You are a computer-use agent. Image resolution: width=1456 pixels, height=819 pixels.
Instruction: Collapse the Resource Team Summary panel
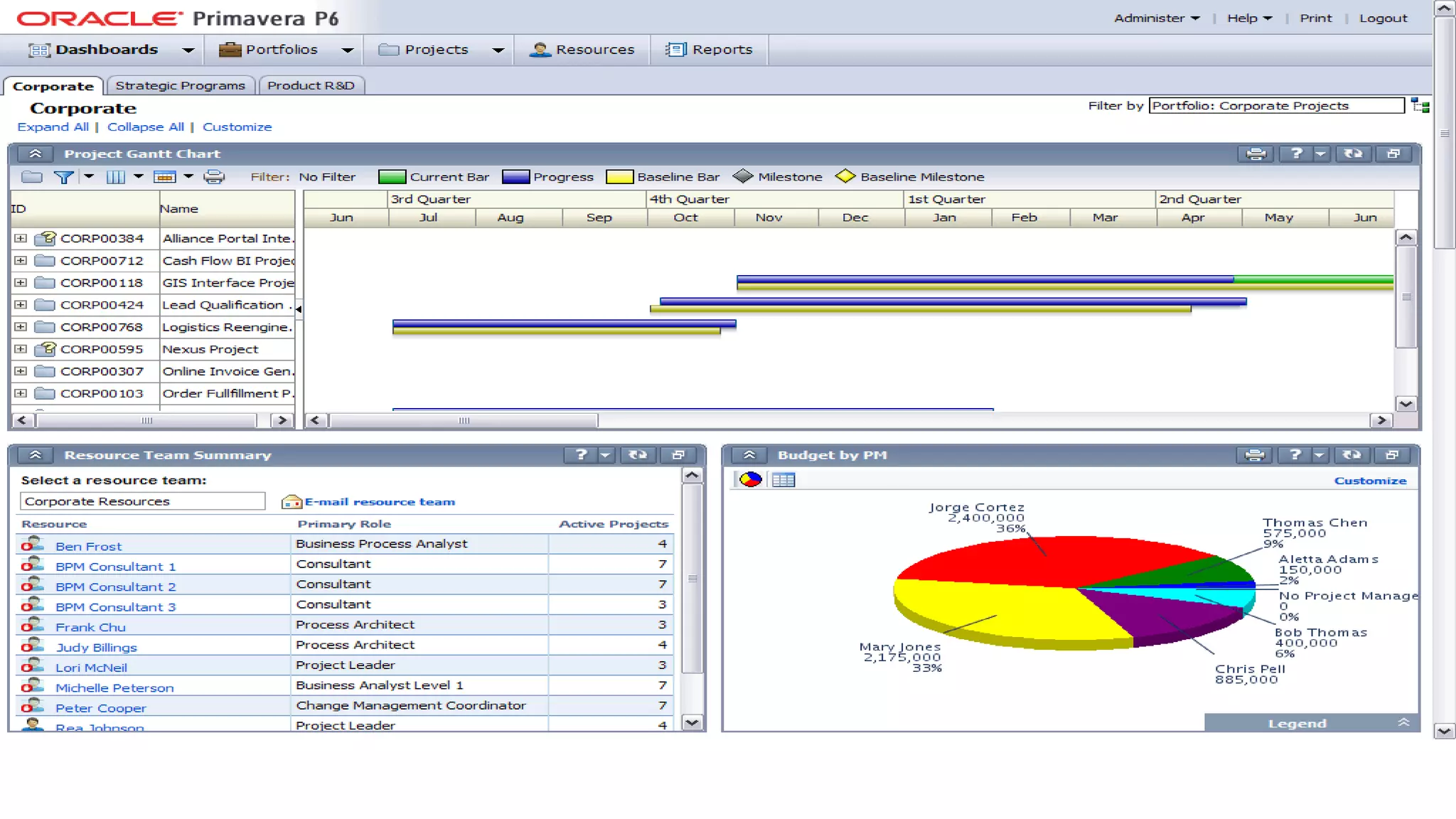tap(36, 455)
